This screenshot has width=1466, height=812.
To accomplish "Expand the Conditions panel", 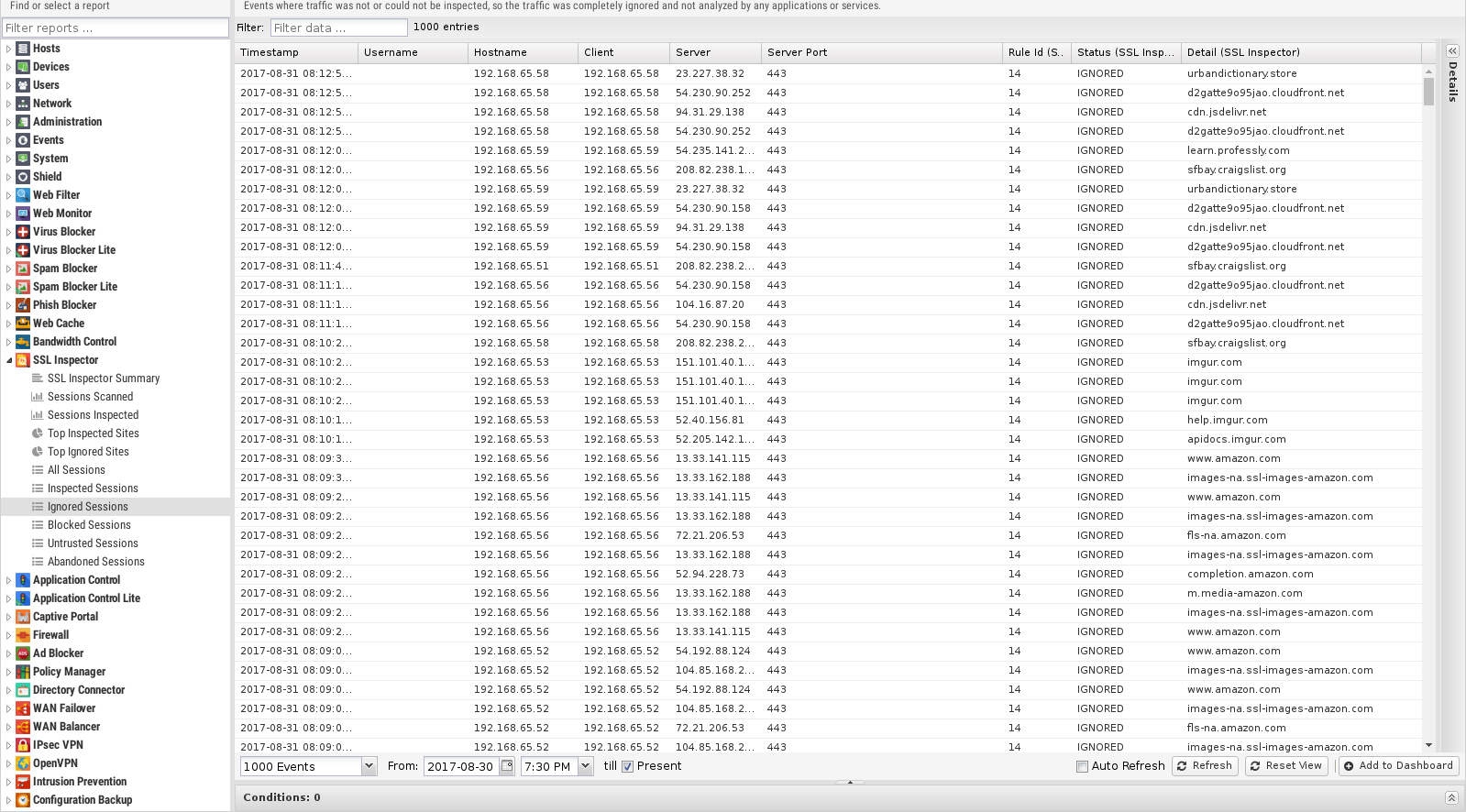I will pyautogui.click(x=1451, y=797).
